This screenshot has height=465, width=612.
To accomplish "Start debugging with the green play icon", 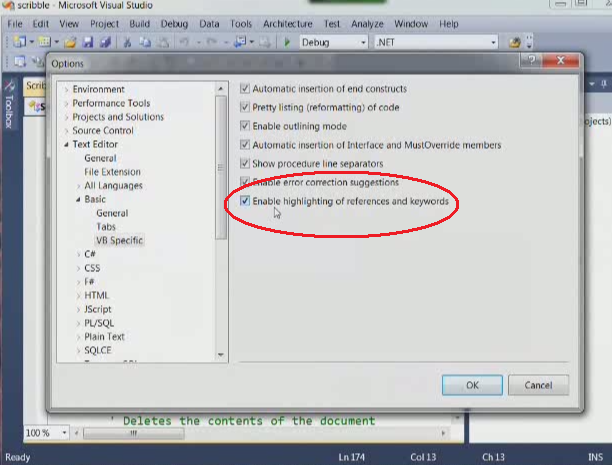I will pyautogui.click(x=287, y=42).
